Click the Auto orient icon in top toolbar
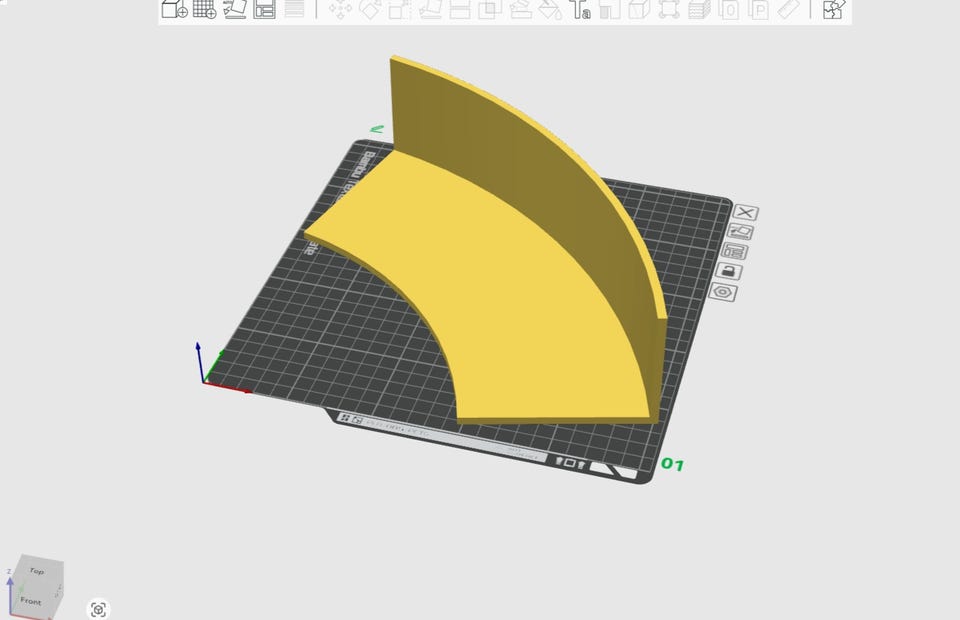Viewport: 960px width, 620px height. 234,9
